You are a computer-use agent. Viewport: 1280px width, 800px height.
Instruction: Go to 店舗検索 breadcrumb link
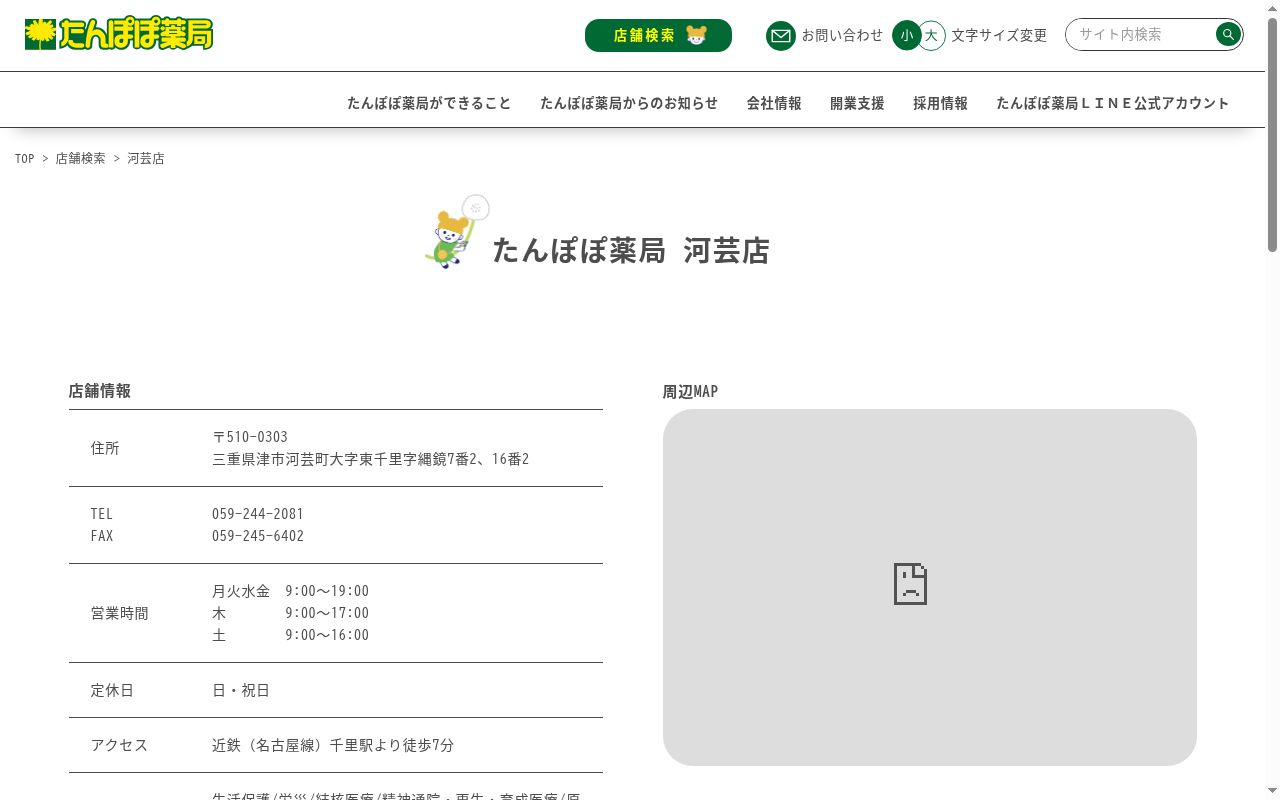click(80, 159)
